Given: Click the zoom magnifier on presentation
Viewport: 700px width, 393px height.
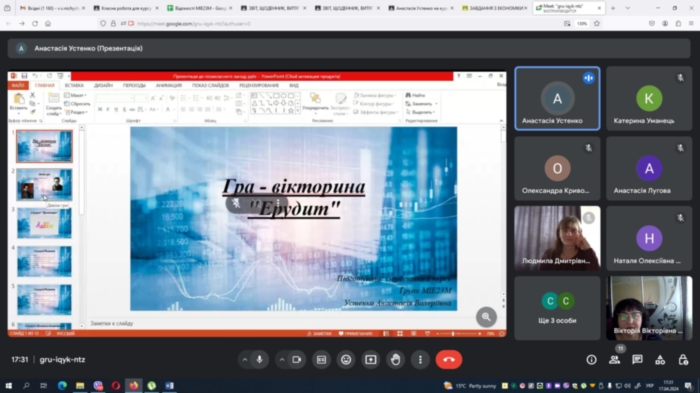Looking at the screenshot, I should (486, 317).
